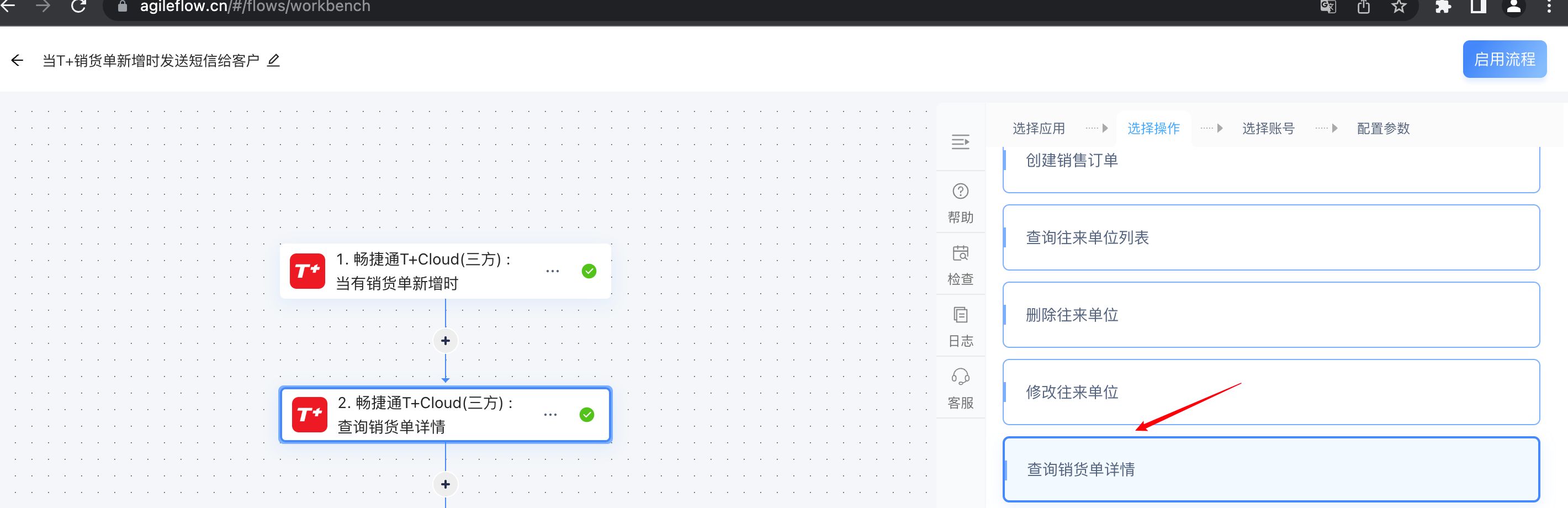Open the 帮助 help panel

(x=961, y=203)
